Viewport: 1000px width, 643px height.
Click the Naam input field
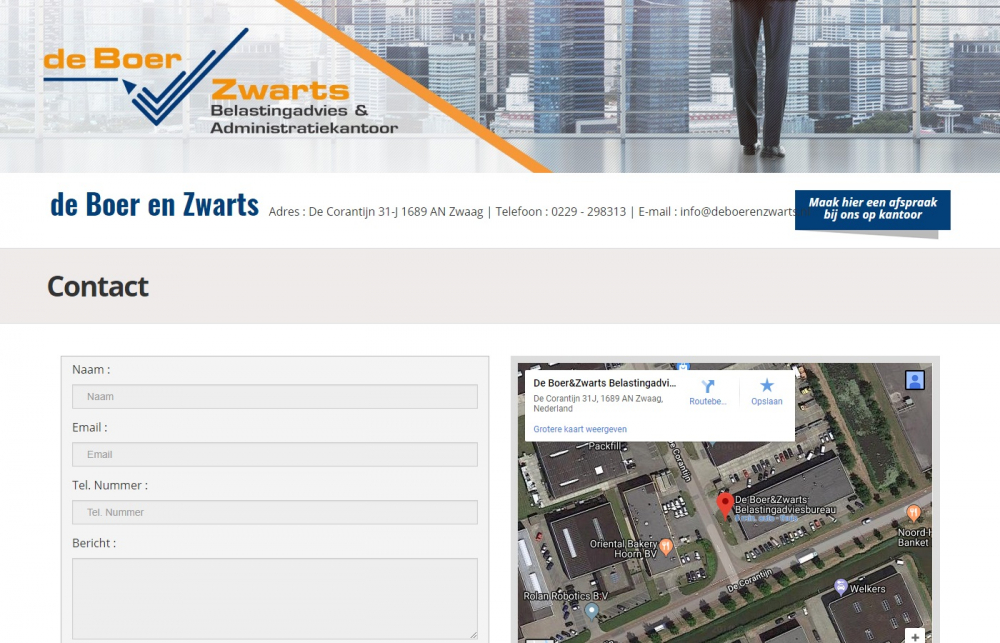point(275,396)
